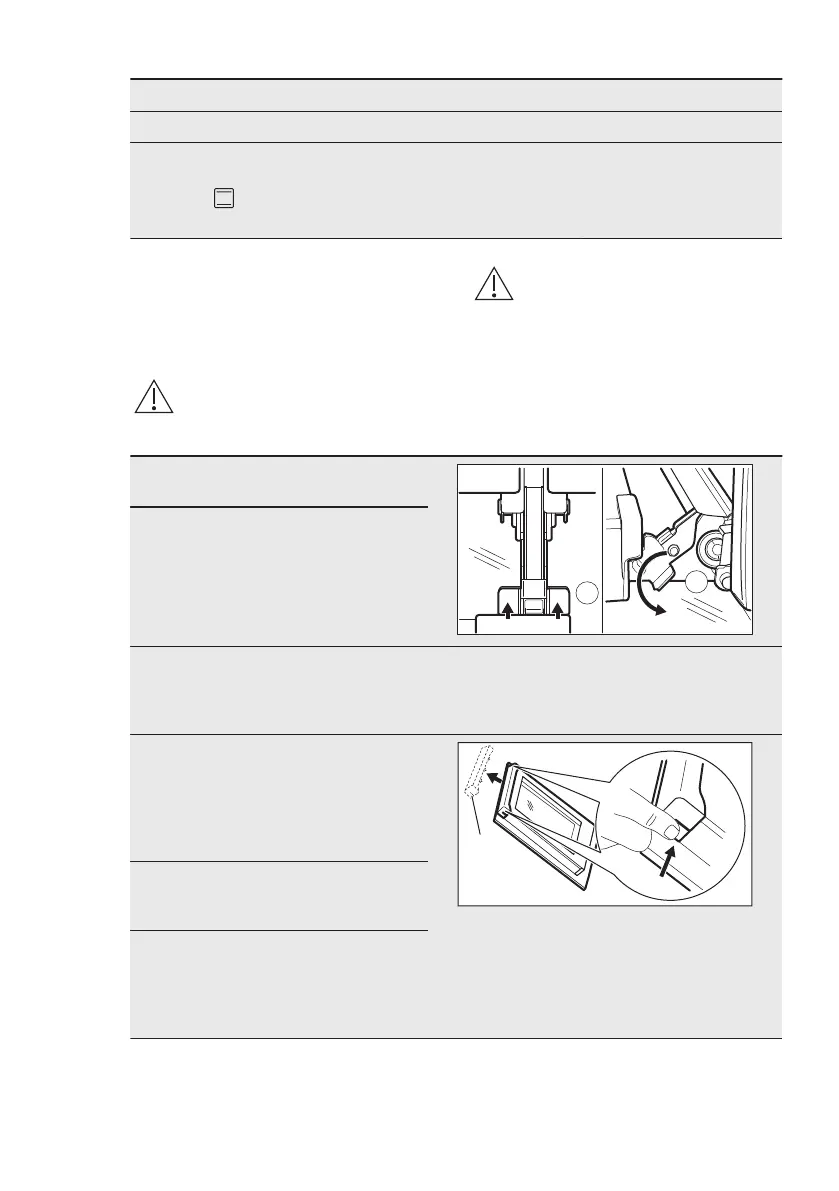Click the empty step circle in the left hinge panel

coord(587,592)
